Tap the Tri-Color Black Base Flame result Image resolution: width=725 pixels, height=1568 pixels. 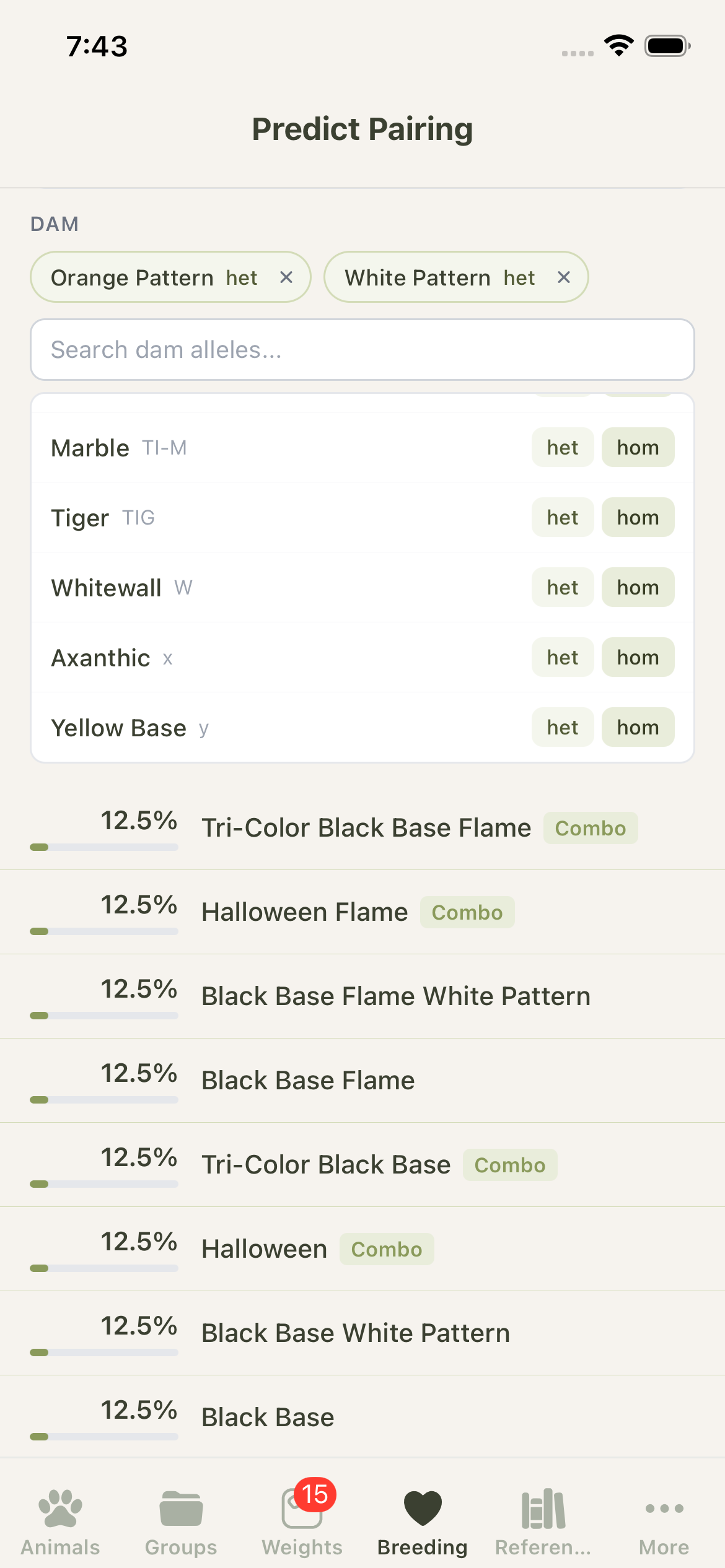tap(366, 828)
